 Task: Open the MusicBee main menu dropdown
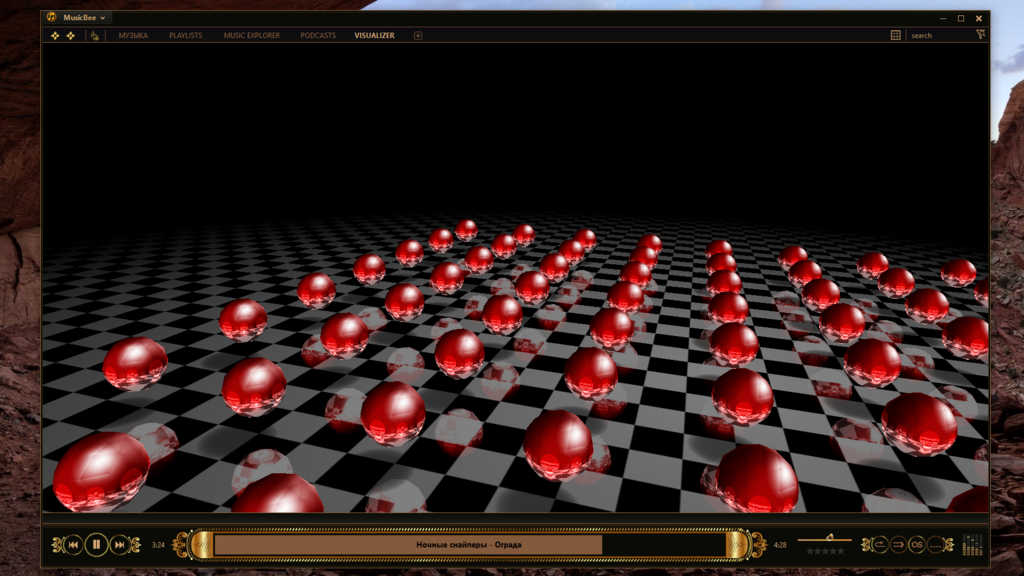pyautogui.click(x=84, y=18)
